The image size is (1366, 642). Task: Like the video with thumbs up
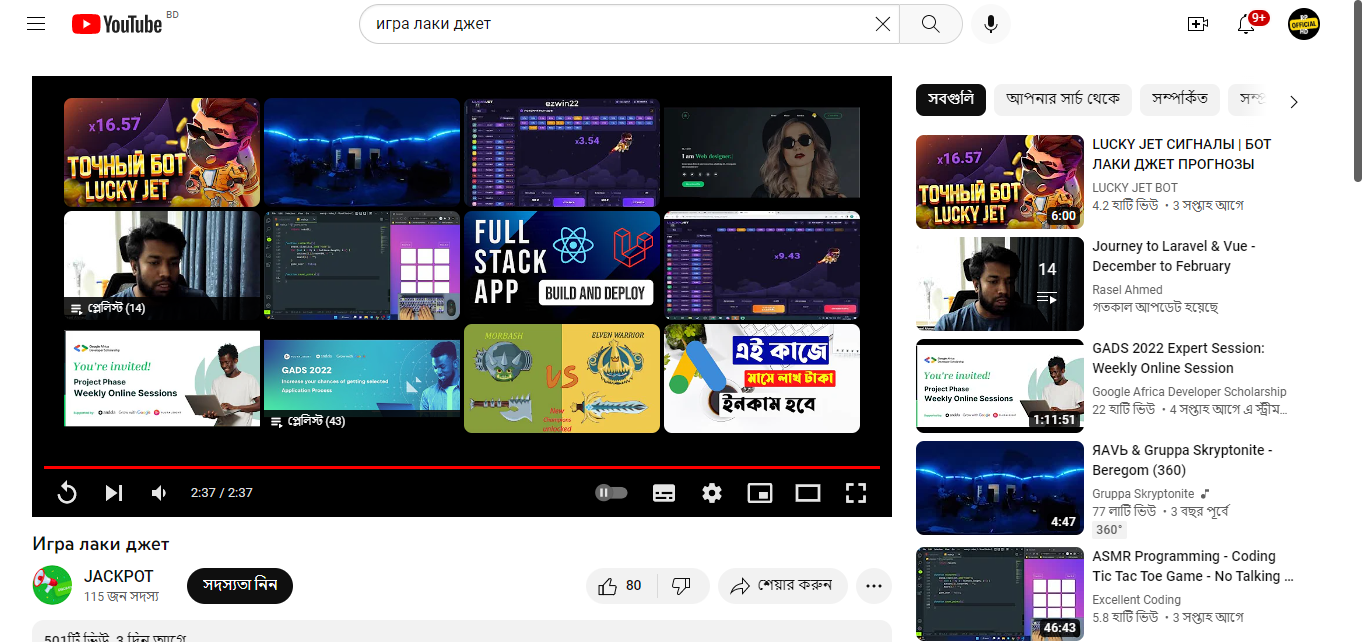(620, 586)
